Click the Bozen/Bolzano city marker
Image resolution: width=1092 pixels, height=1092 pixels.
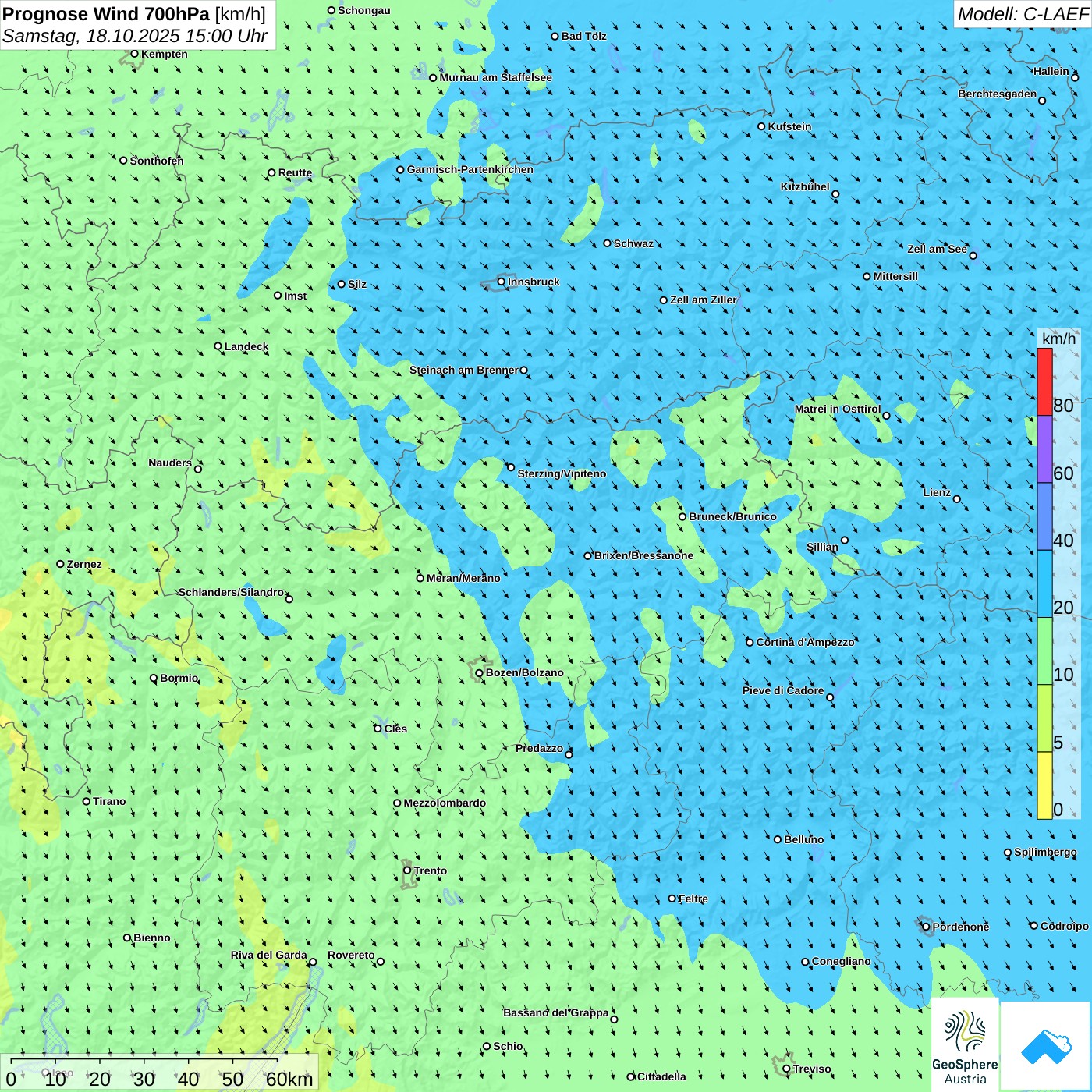(x=479, y=672)
